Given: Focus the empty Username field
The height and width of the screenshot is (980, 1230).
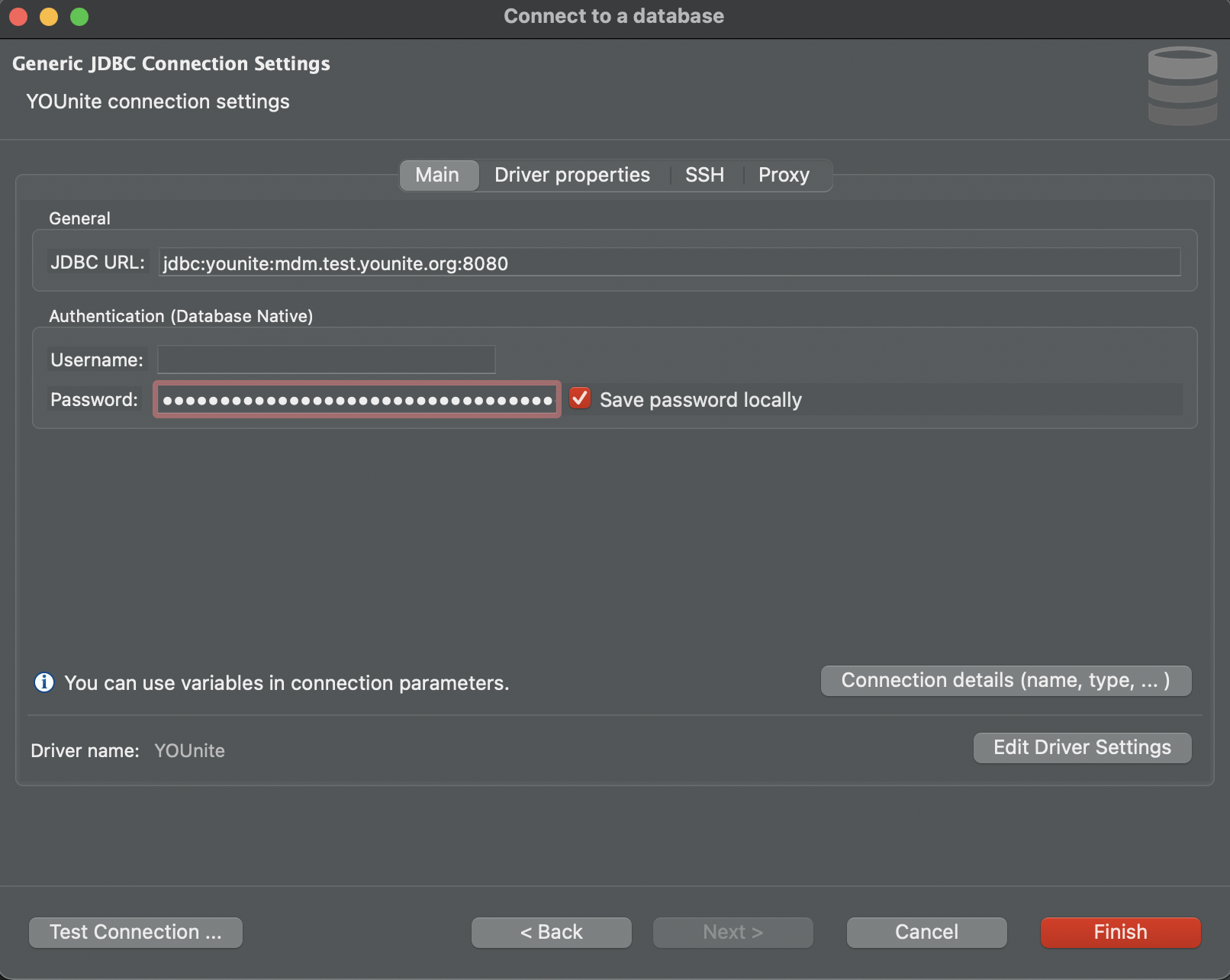Looking at the screenshot, I should tap(326, 359).
